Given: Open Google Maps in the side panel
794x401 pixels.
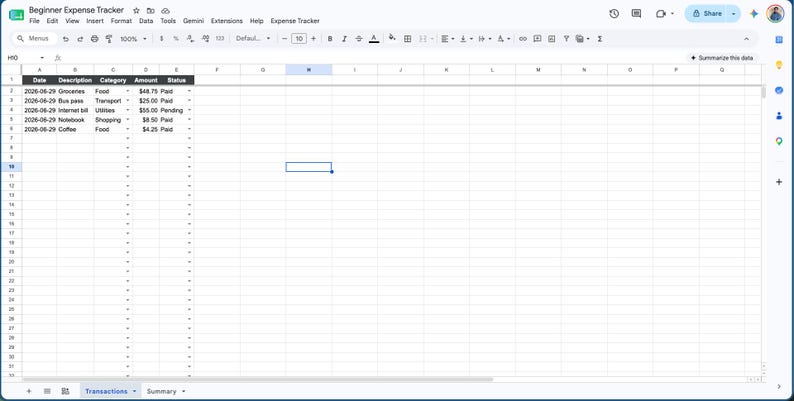Looking at the screenshot, I should (779, 141).
